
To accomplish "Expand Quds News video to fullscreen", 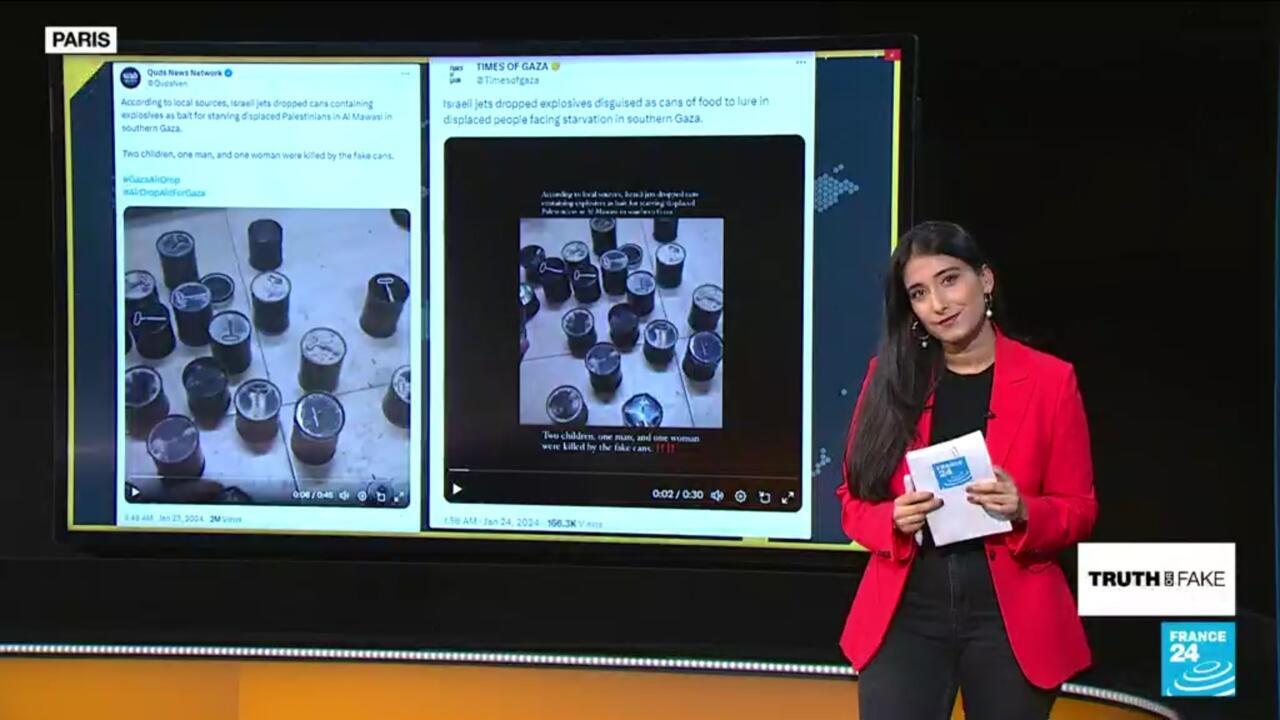I will point(399,495).
